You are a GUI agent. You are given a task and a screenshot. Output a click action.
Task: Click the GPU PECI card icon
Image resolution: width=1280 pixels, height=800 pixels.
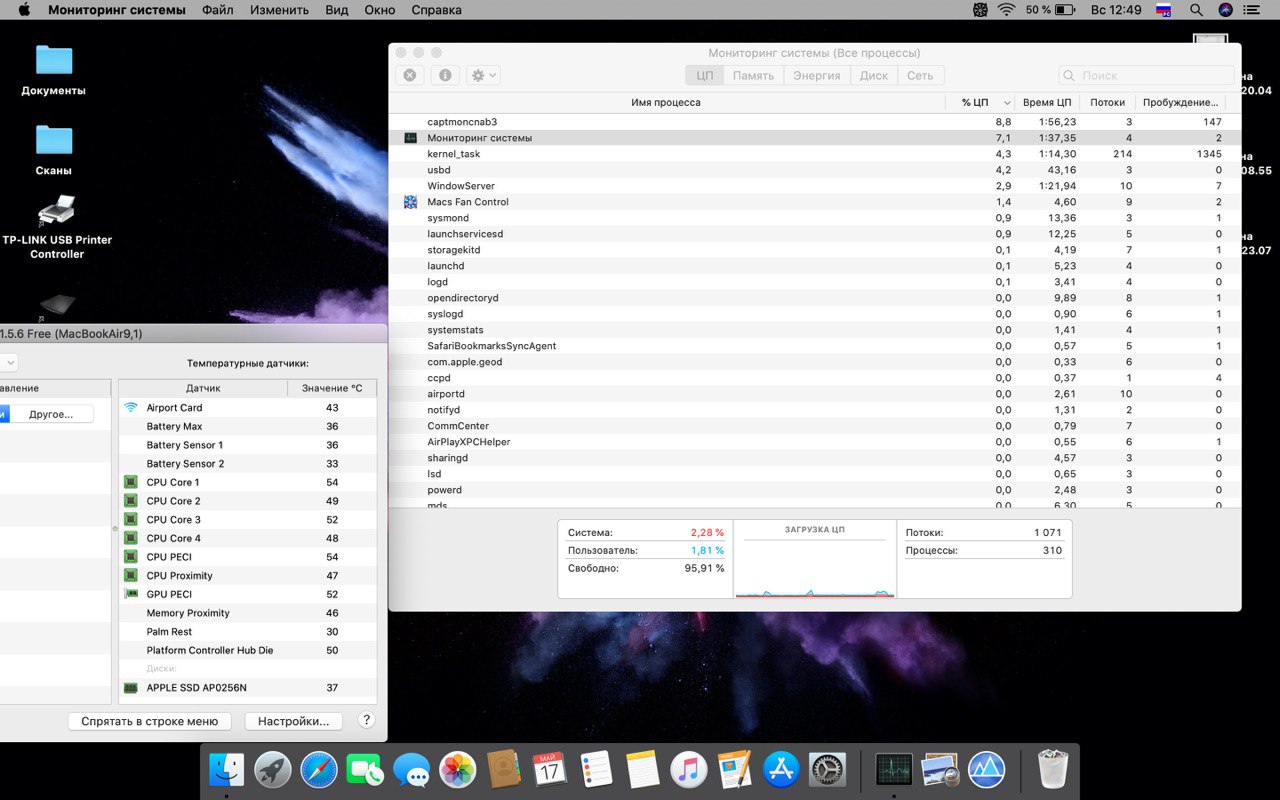point(130,594)
